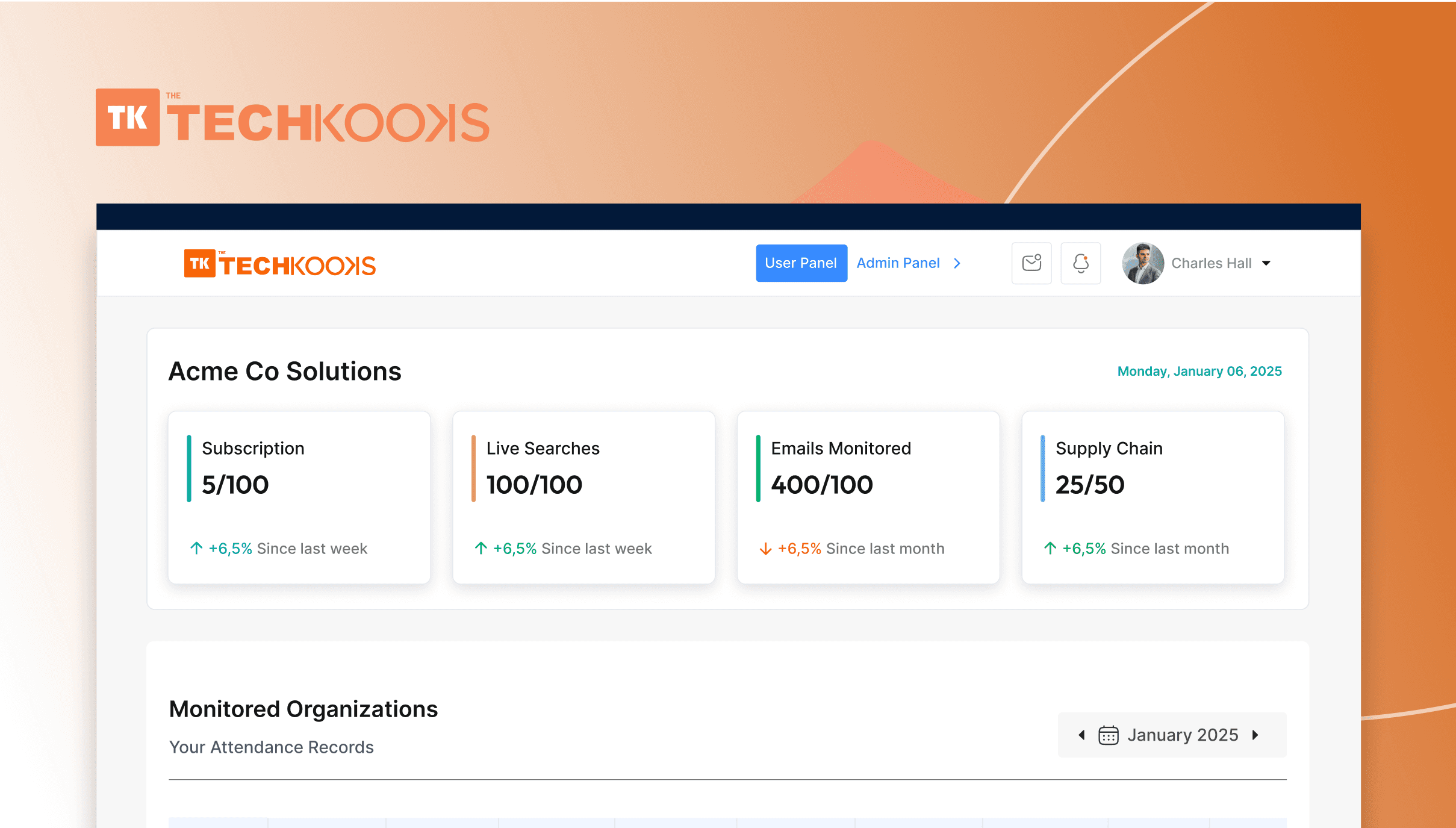
Task: Open the Admin Panel
Action: (898, 263)
